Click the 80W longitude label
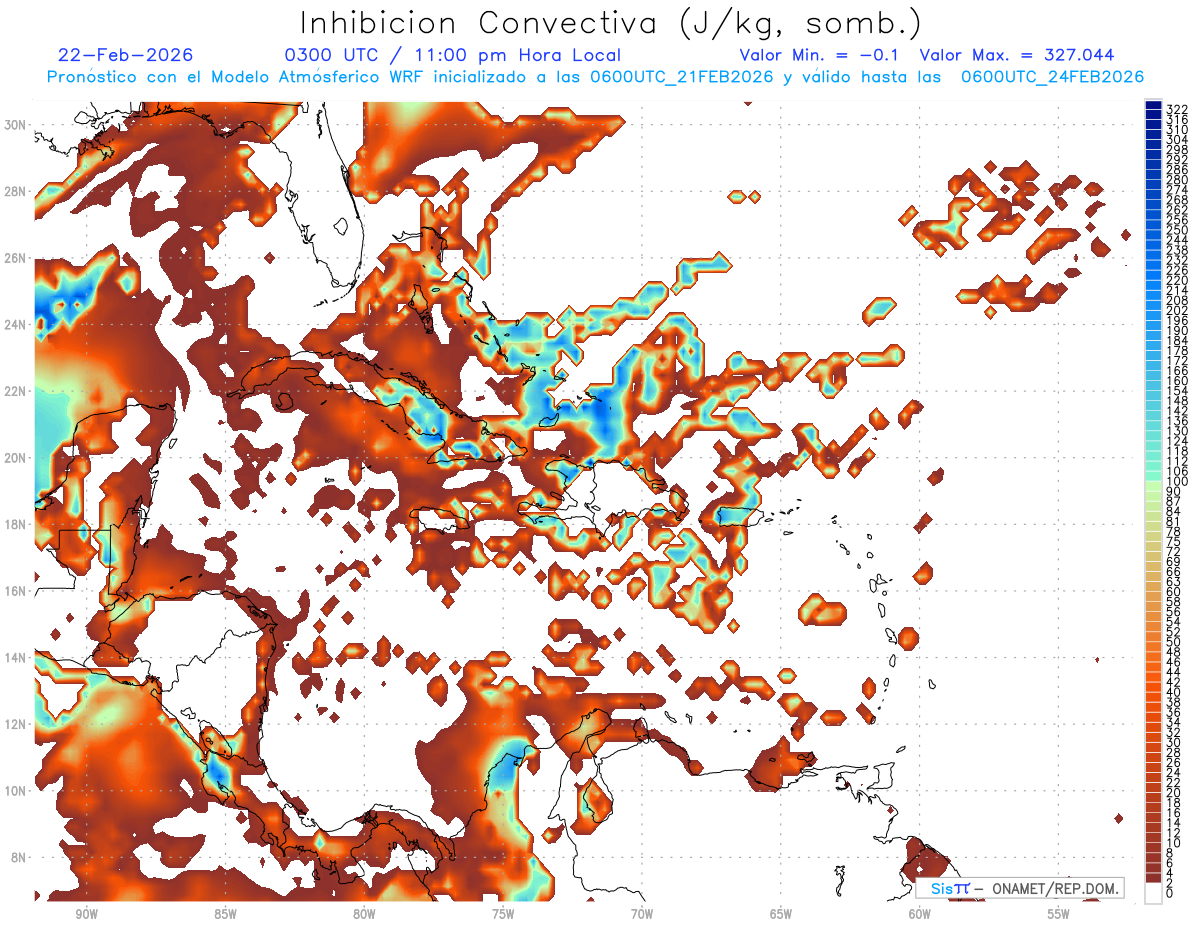 tap(364, 914)
